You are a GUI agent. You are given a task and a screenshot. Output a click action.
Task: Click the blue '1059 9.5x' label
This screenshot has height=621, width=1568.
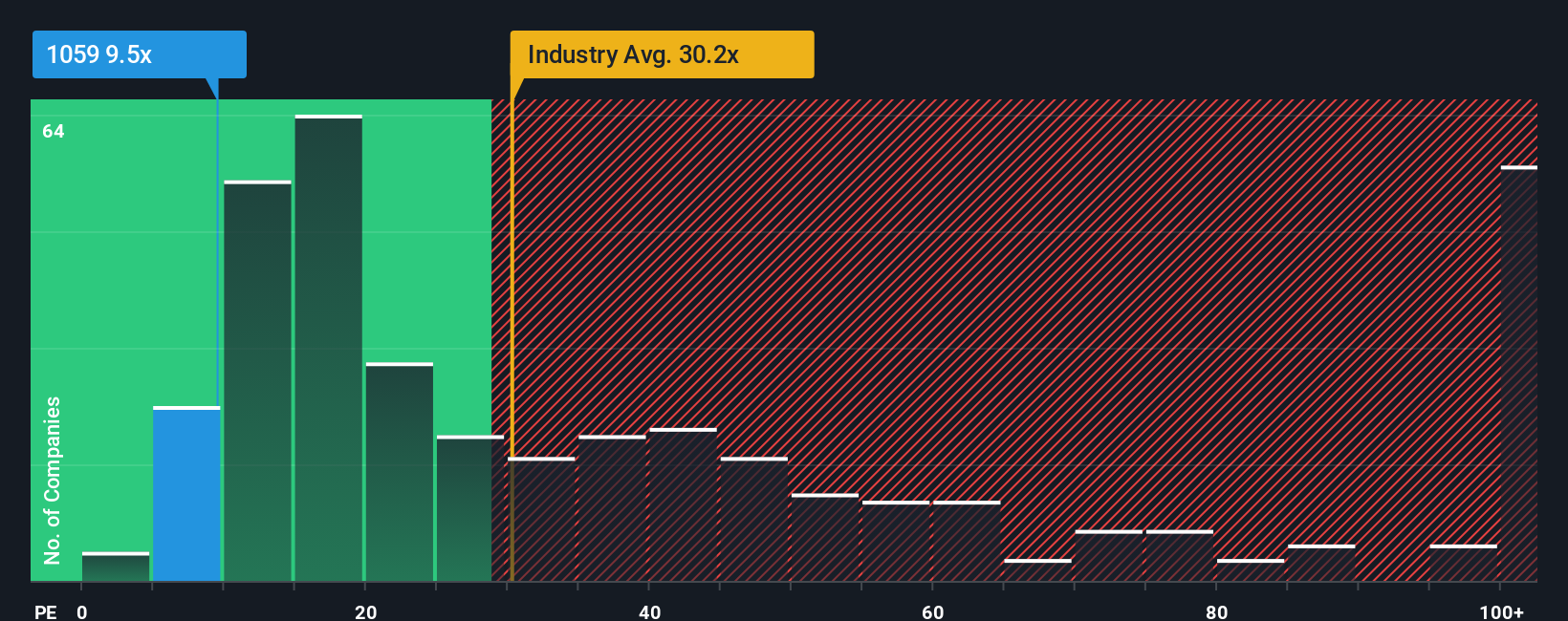coord(140,54)
